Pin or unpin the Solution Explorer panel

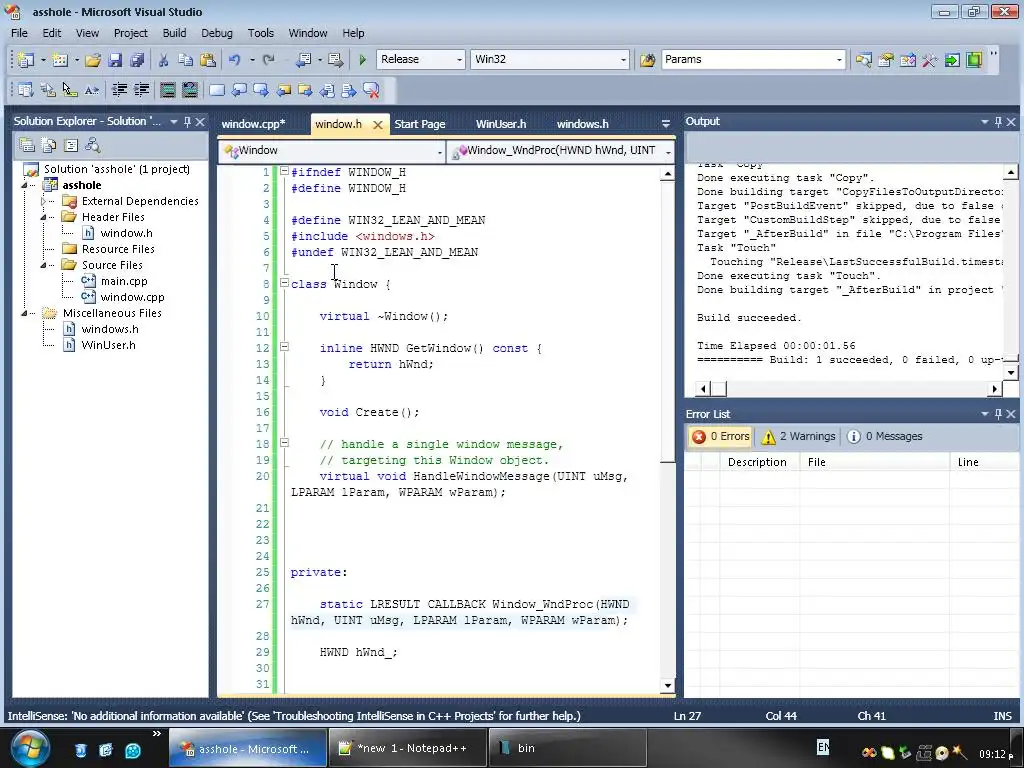(187, 121)
